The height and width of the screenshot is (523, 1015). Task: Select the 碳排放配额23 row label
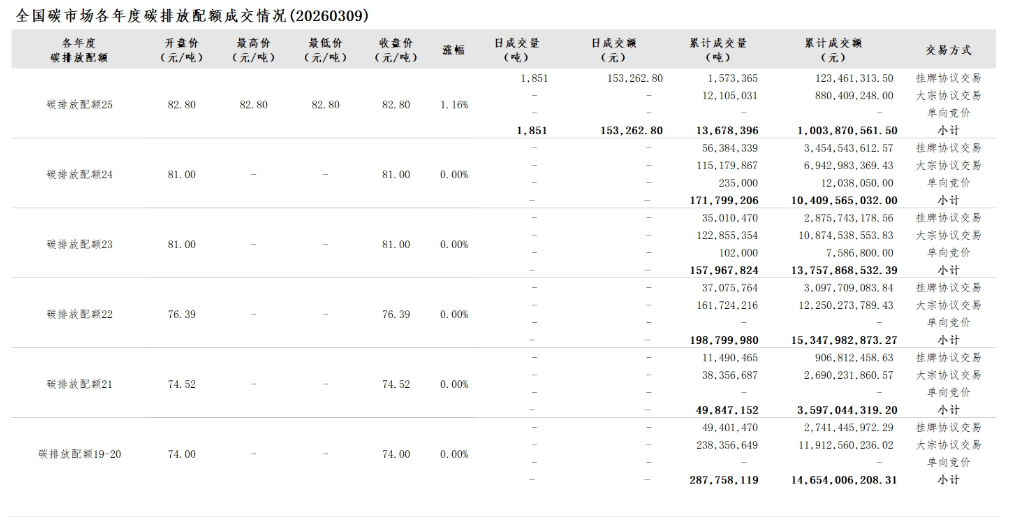coord(80,245)
